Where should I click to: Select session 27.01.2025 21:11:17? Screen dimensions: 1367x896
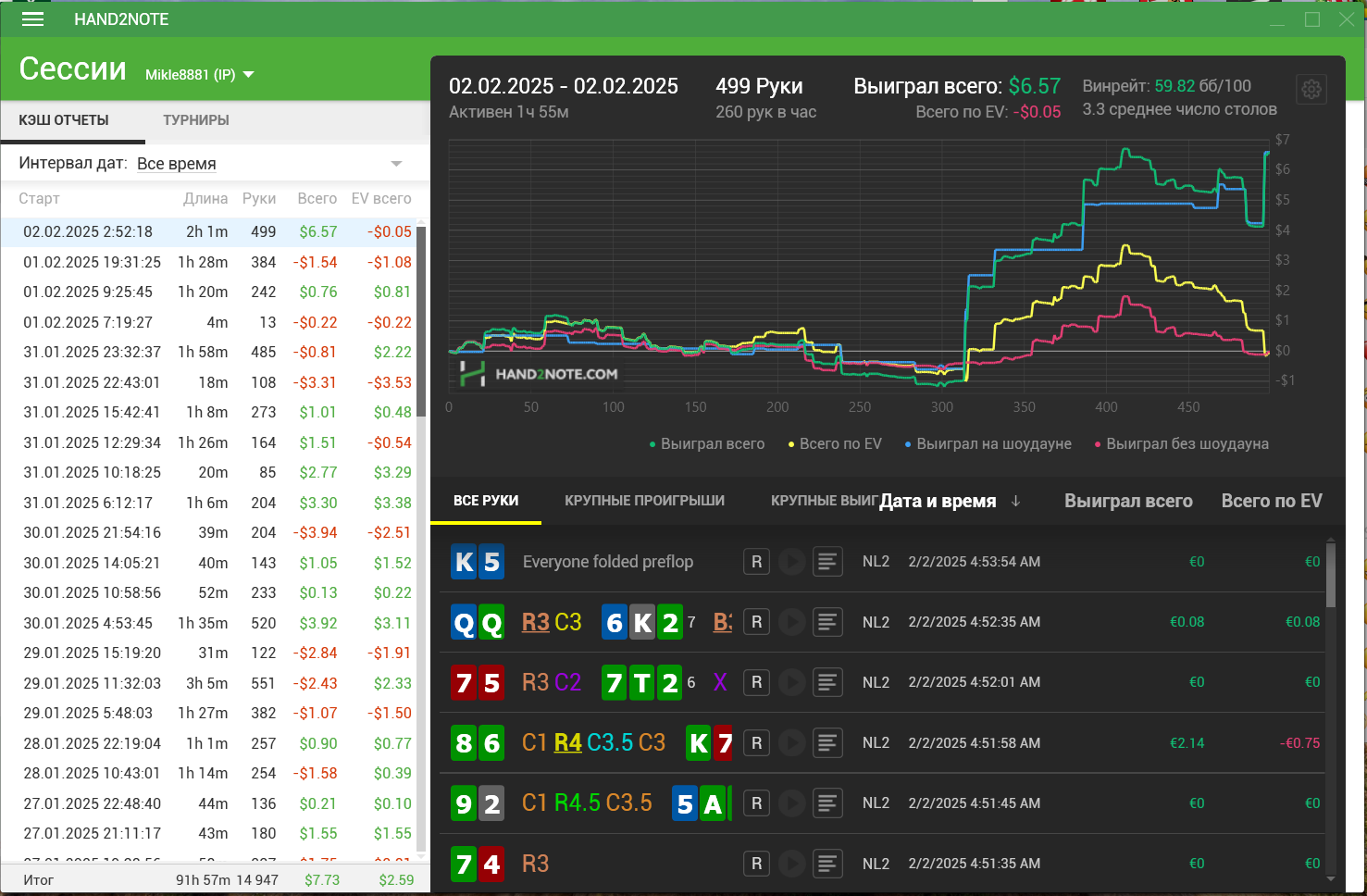pos(208,833)
